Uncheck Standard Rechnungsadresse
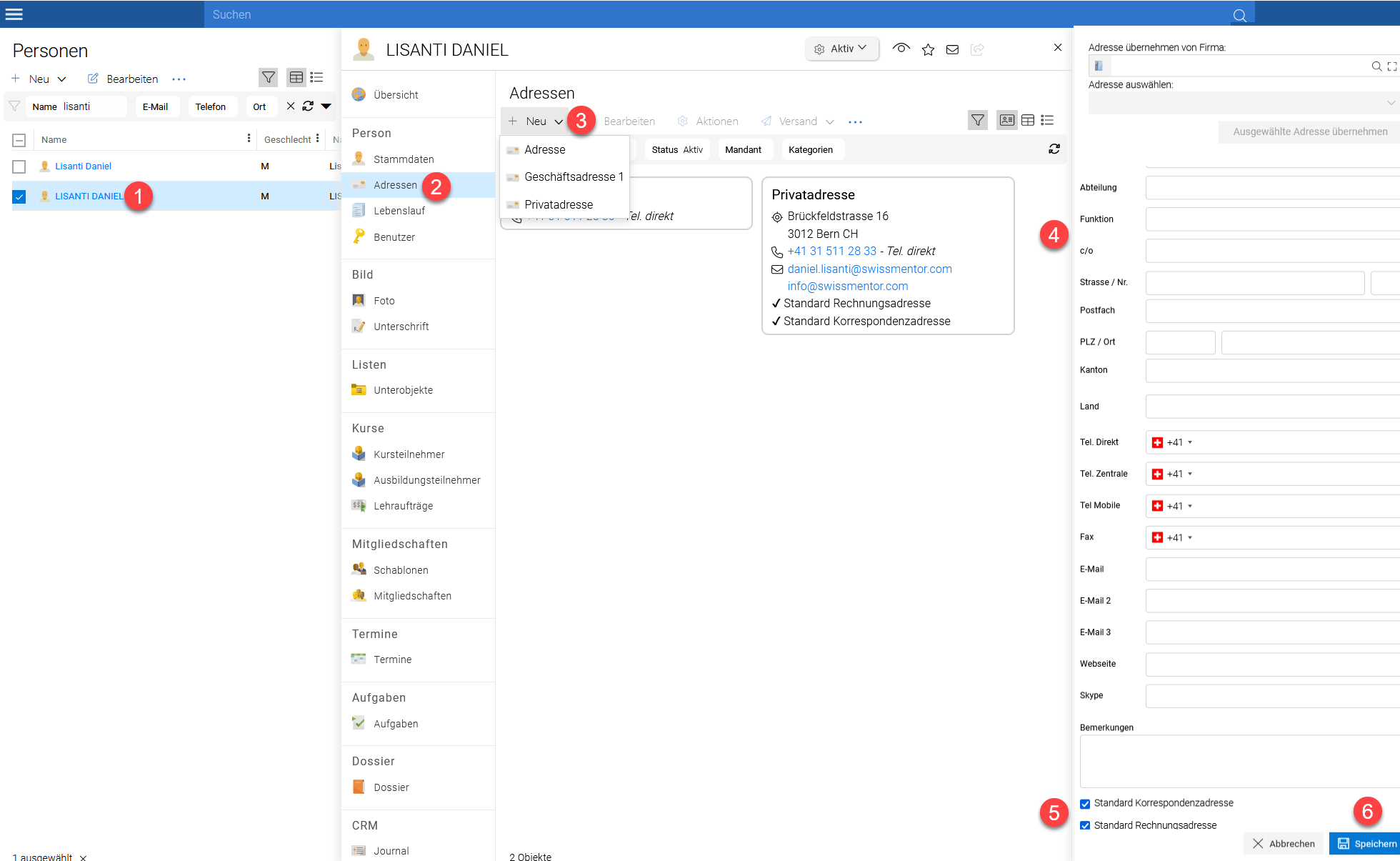 [x=1085, y=825]
